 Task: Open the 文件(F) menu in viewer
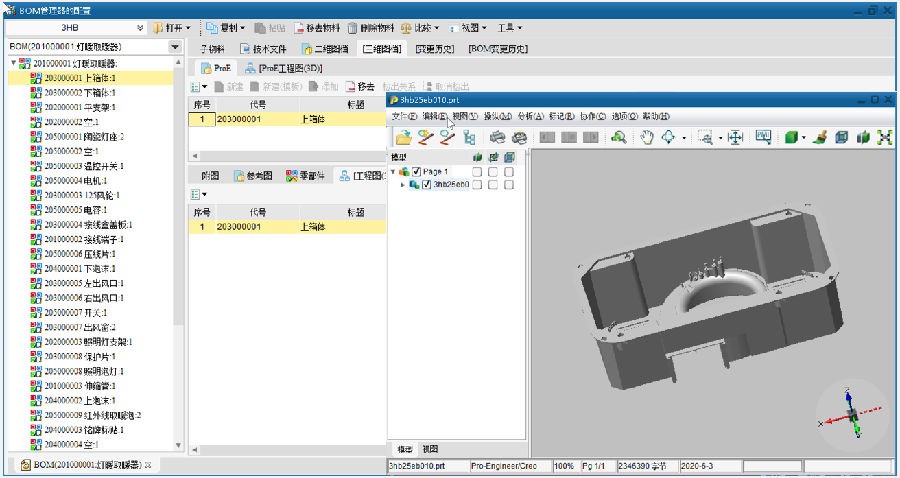click(404, 116)
